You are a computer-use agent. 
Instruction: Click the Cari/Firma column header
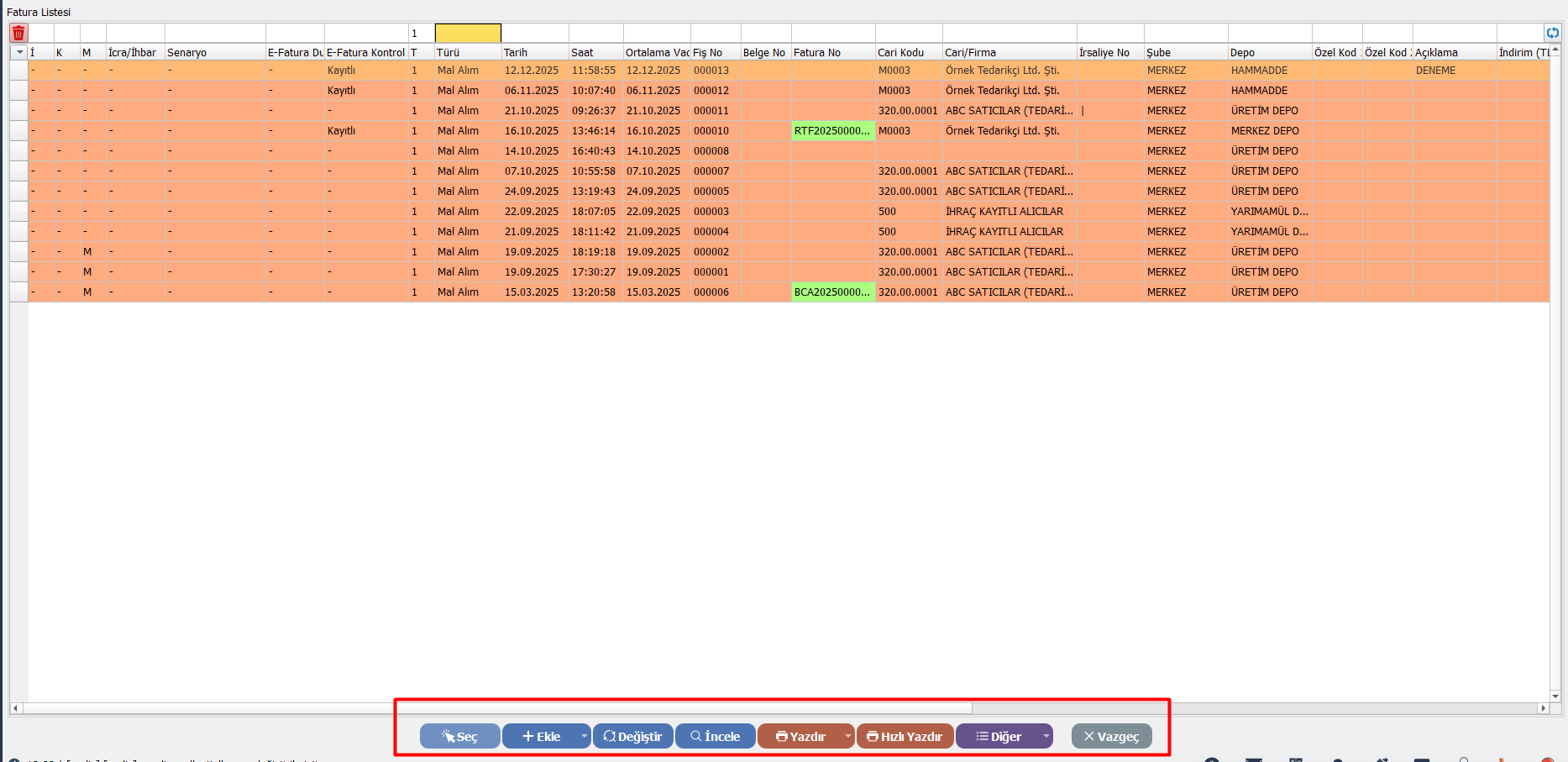tap(1008, 52)
